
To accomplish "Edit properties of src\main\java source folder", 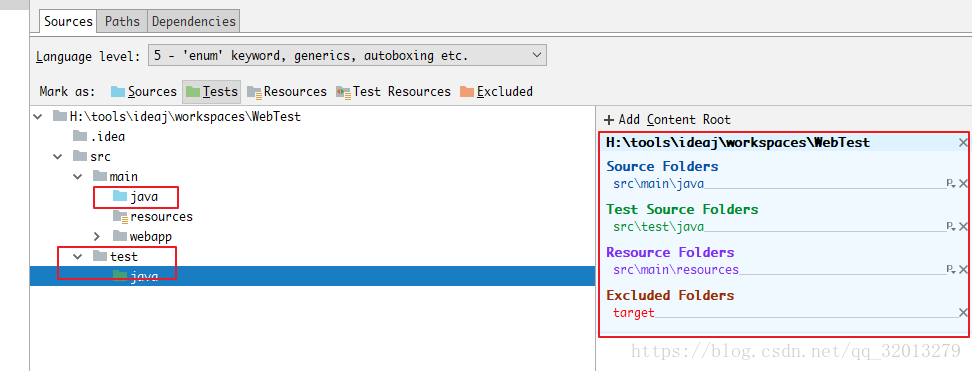I will pyautogui.click(x=951, y=184).
